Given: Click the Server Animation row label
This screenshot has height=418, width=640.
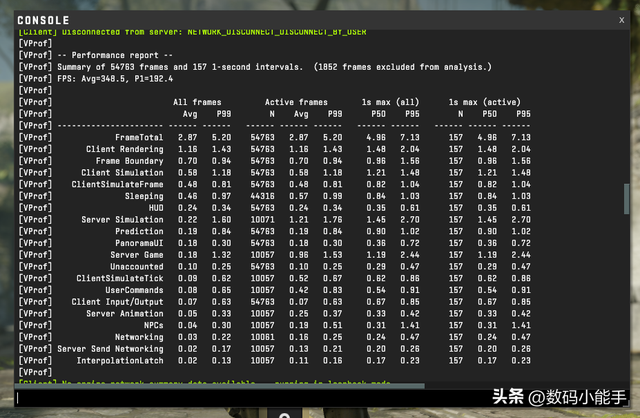Looking at the screenshot, I should pyautogui.click(x=124, y=314).
